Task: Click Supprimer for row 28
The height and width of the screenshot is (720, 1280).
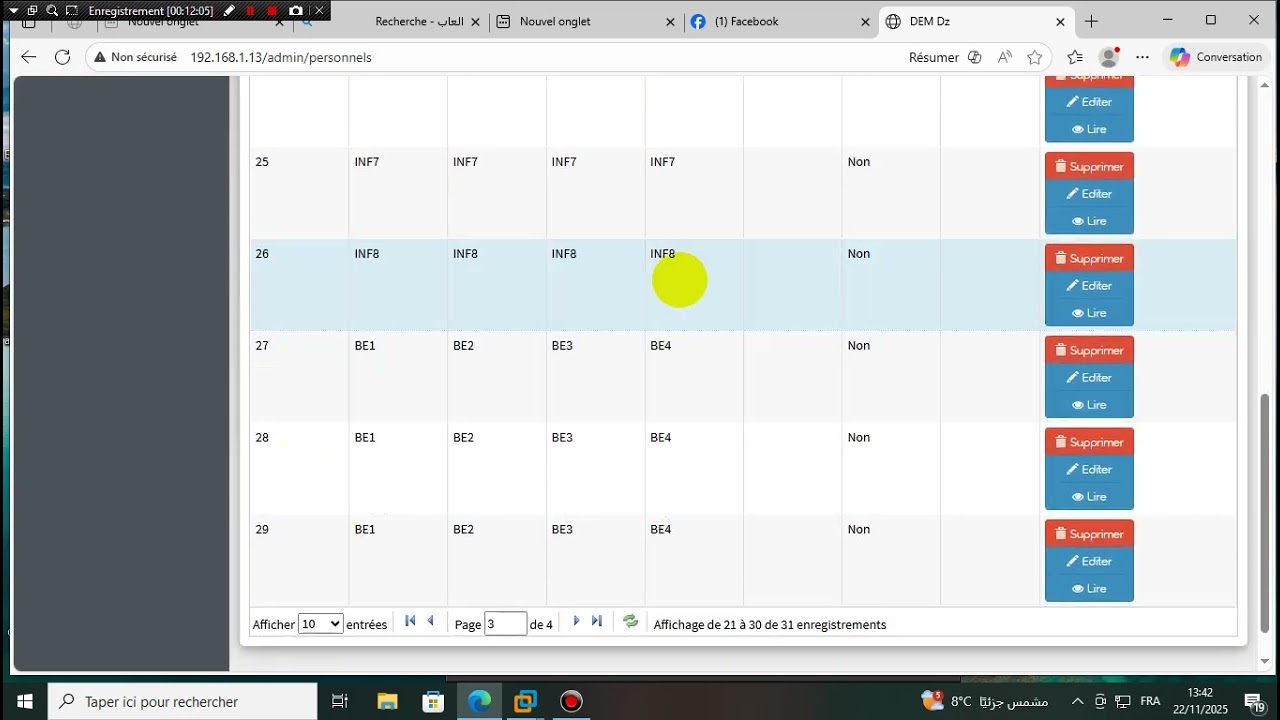Action: point(1089,443)
